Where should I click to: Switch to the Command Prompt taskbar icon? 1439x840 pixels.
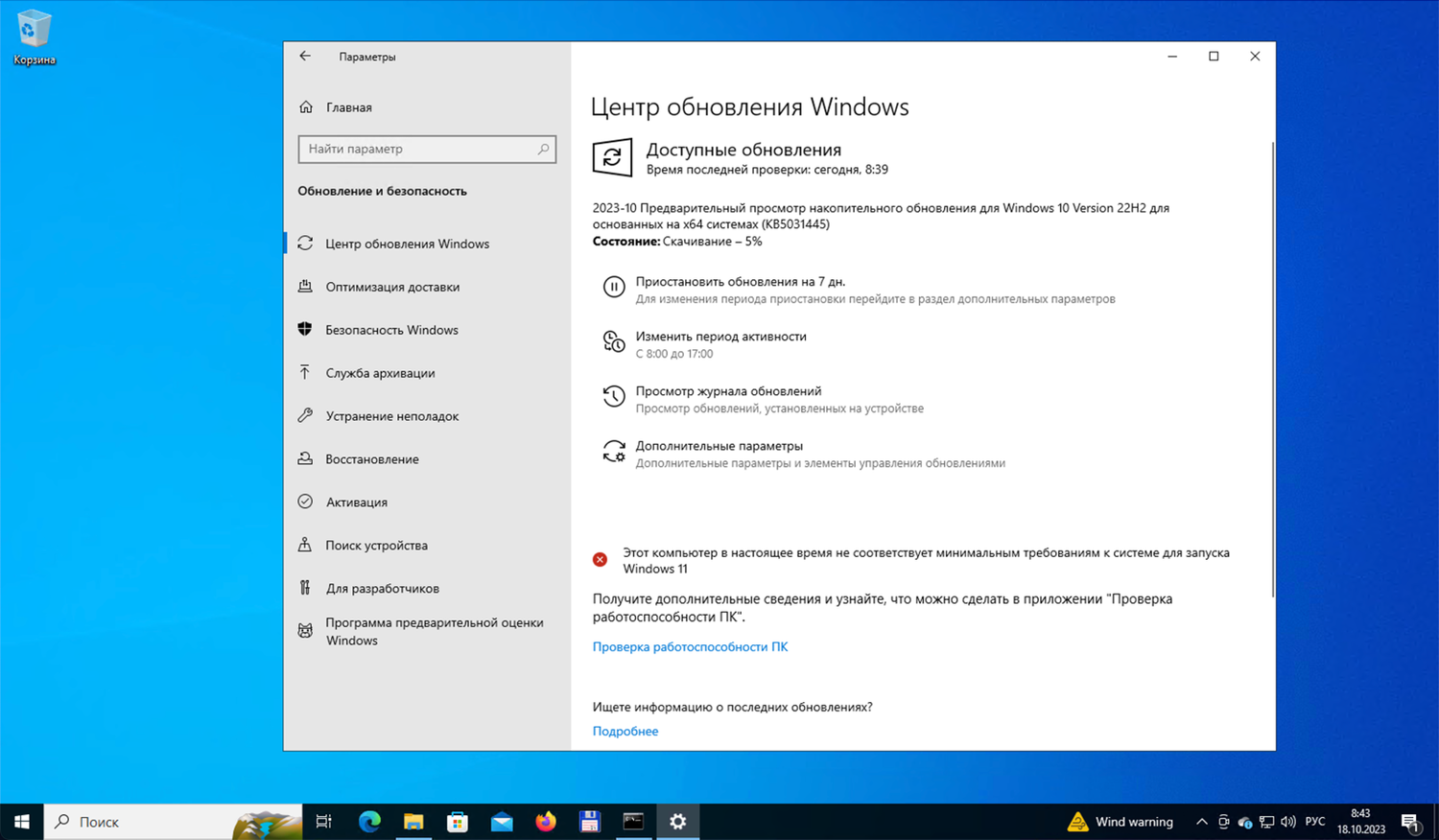coord(634,822)
